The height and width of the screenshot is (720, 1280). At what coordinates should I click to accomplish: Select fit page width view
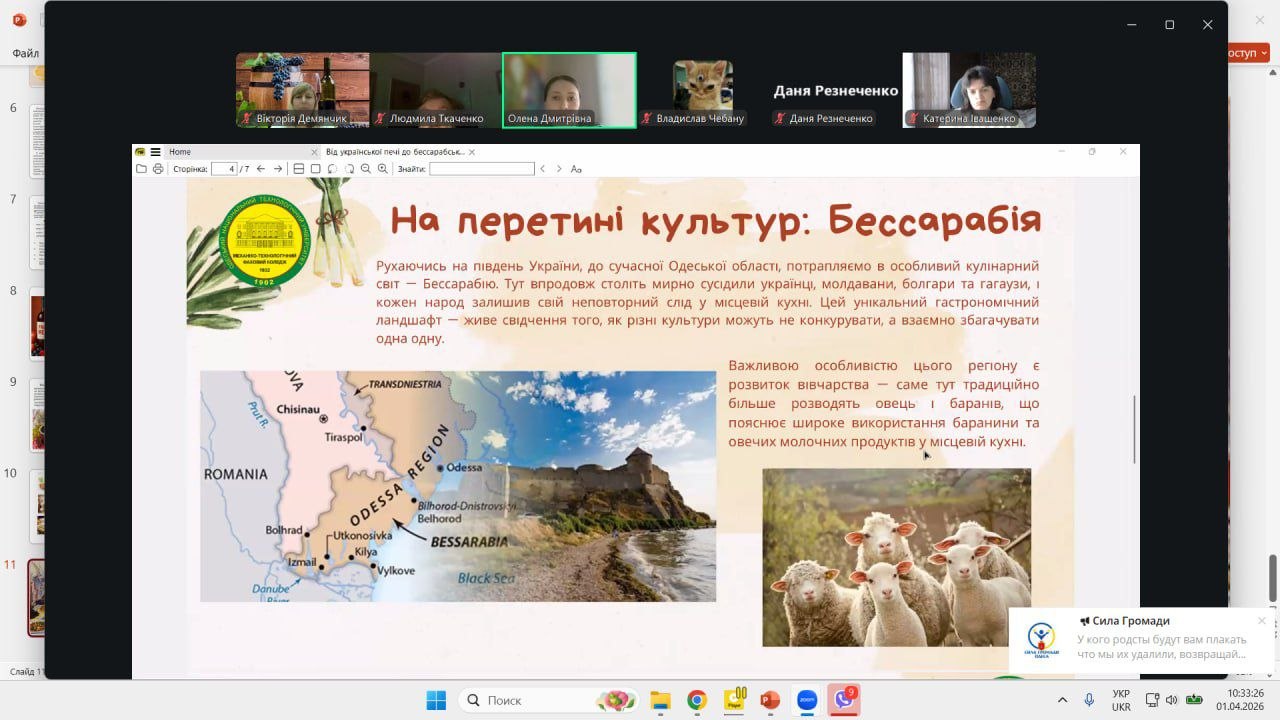299,169
